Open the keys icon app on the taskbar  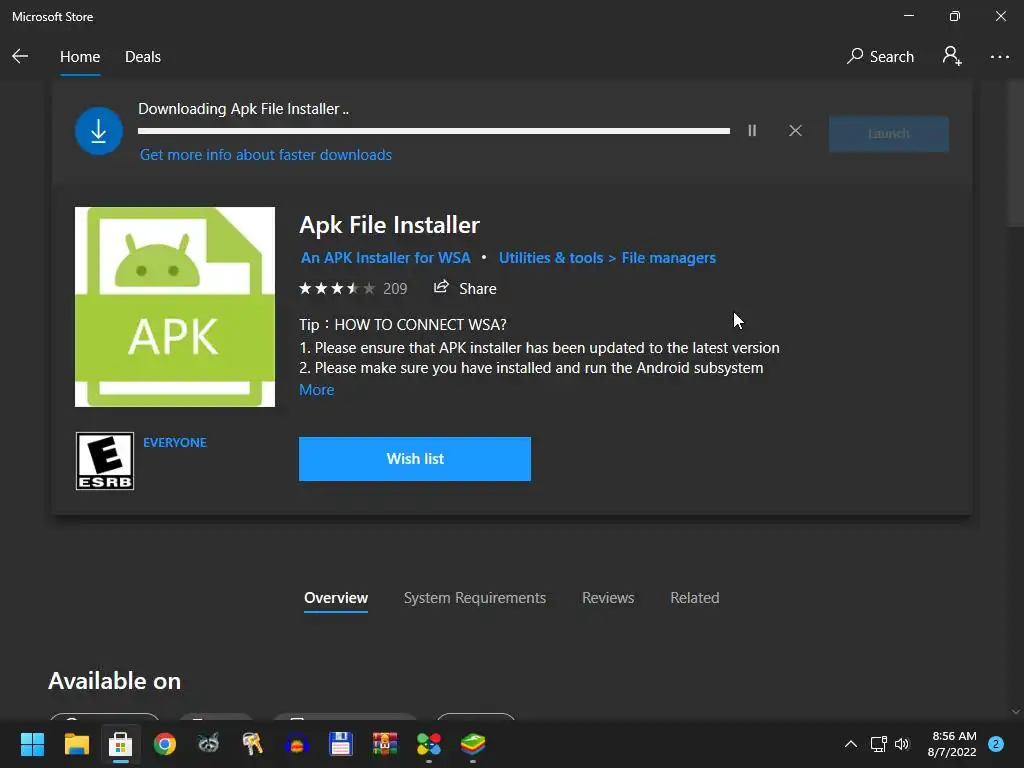[x=252, y=744]
